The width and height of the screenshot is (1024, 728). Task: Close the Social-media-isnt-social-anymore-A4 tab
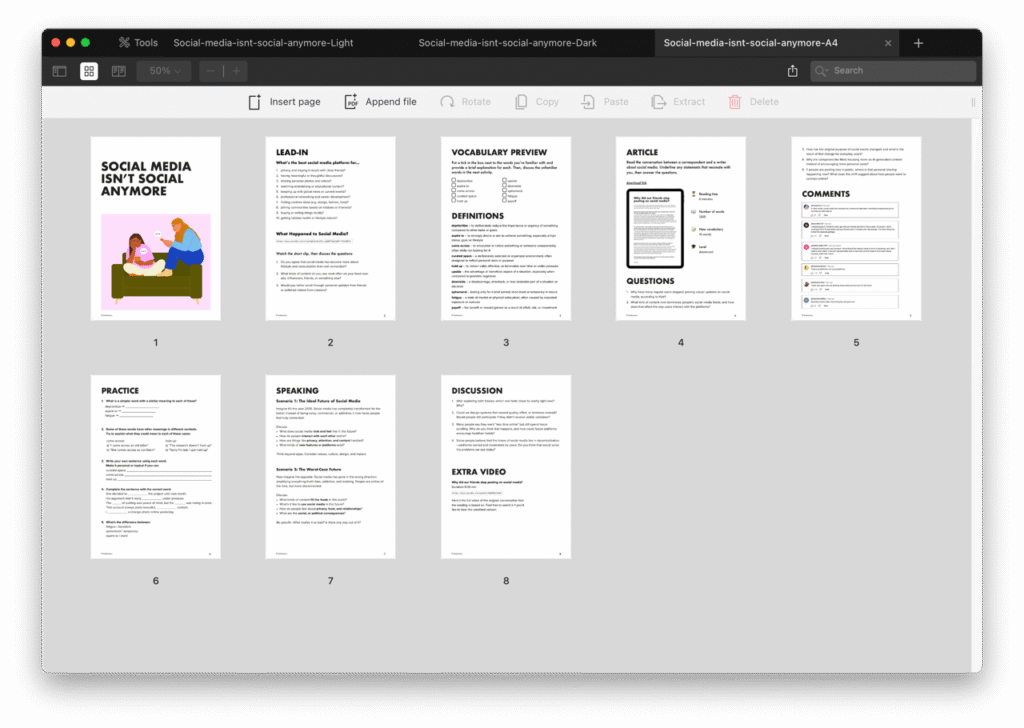[888, 43]
